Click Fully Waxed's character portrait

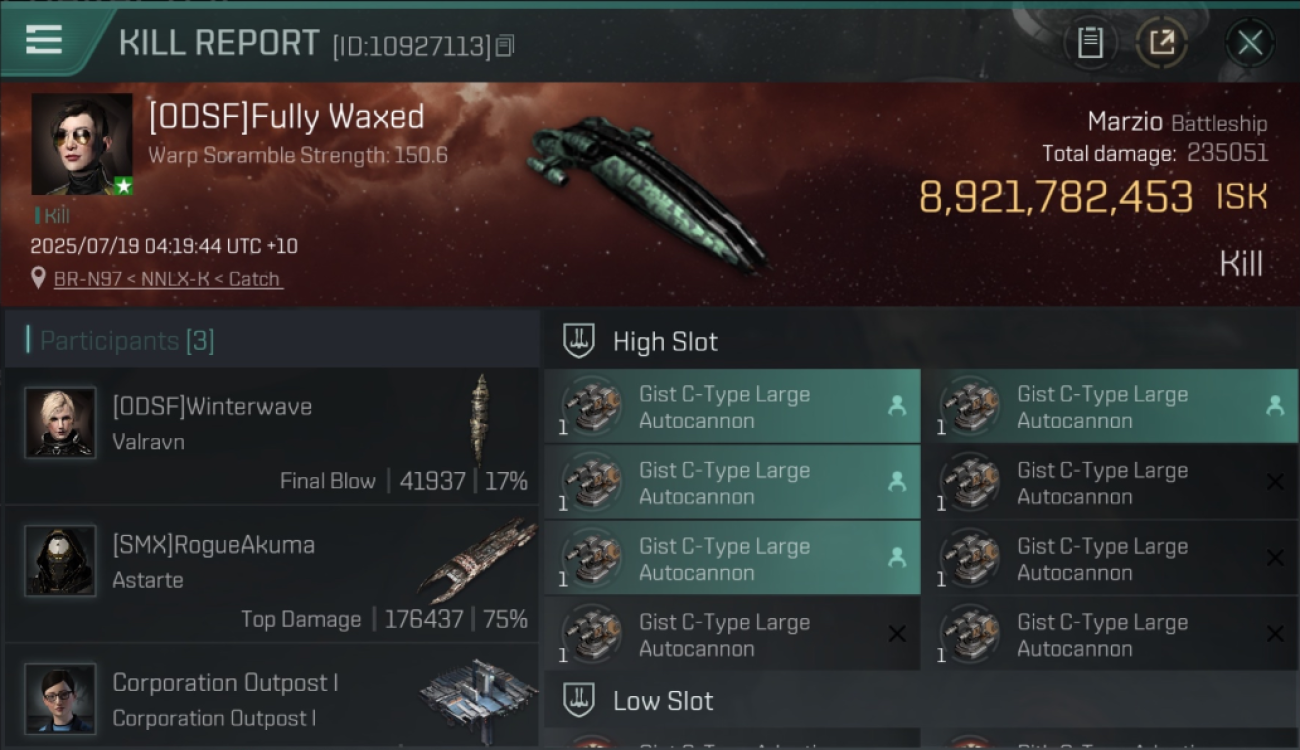[82, 144]
